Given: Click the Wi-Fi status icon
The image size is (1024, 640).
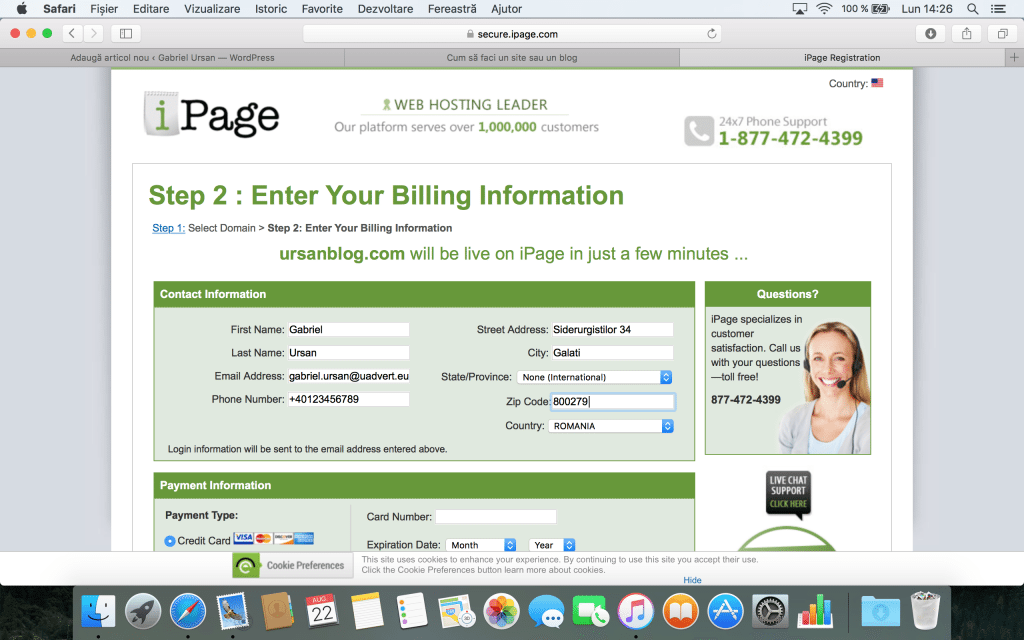Looking at the screenshot, I should coord(824,8).
